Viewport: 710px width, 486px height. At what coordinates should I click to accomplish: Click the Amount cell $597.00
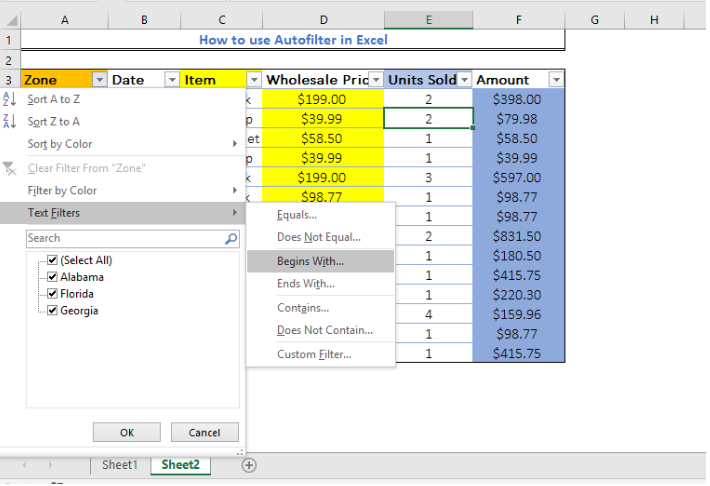point(518,178)
